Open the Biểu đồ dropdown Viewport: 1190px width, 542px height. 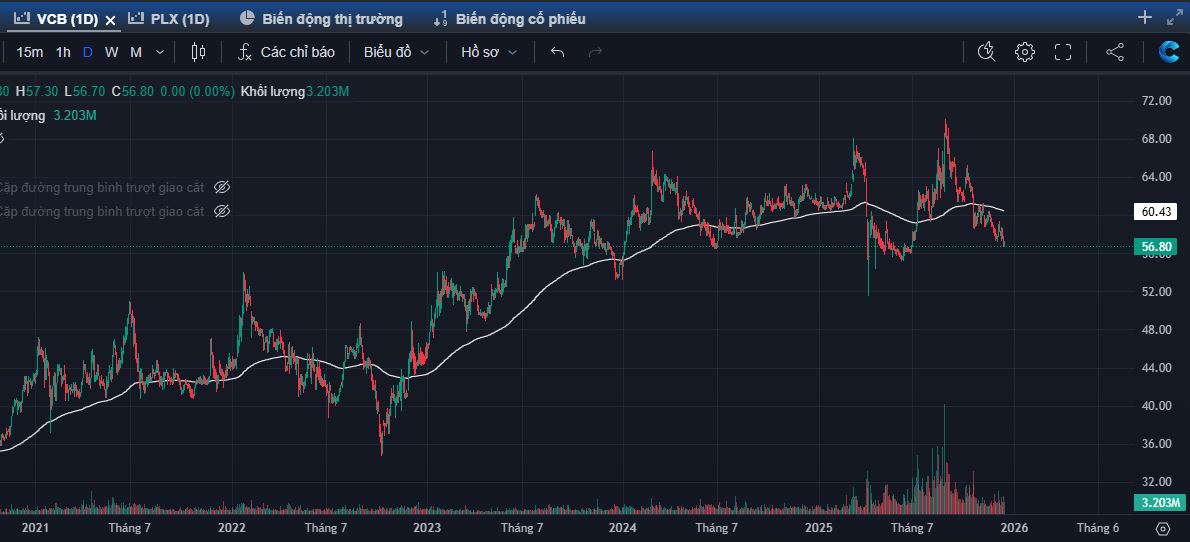[x=396, y=52]
